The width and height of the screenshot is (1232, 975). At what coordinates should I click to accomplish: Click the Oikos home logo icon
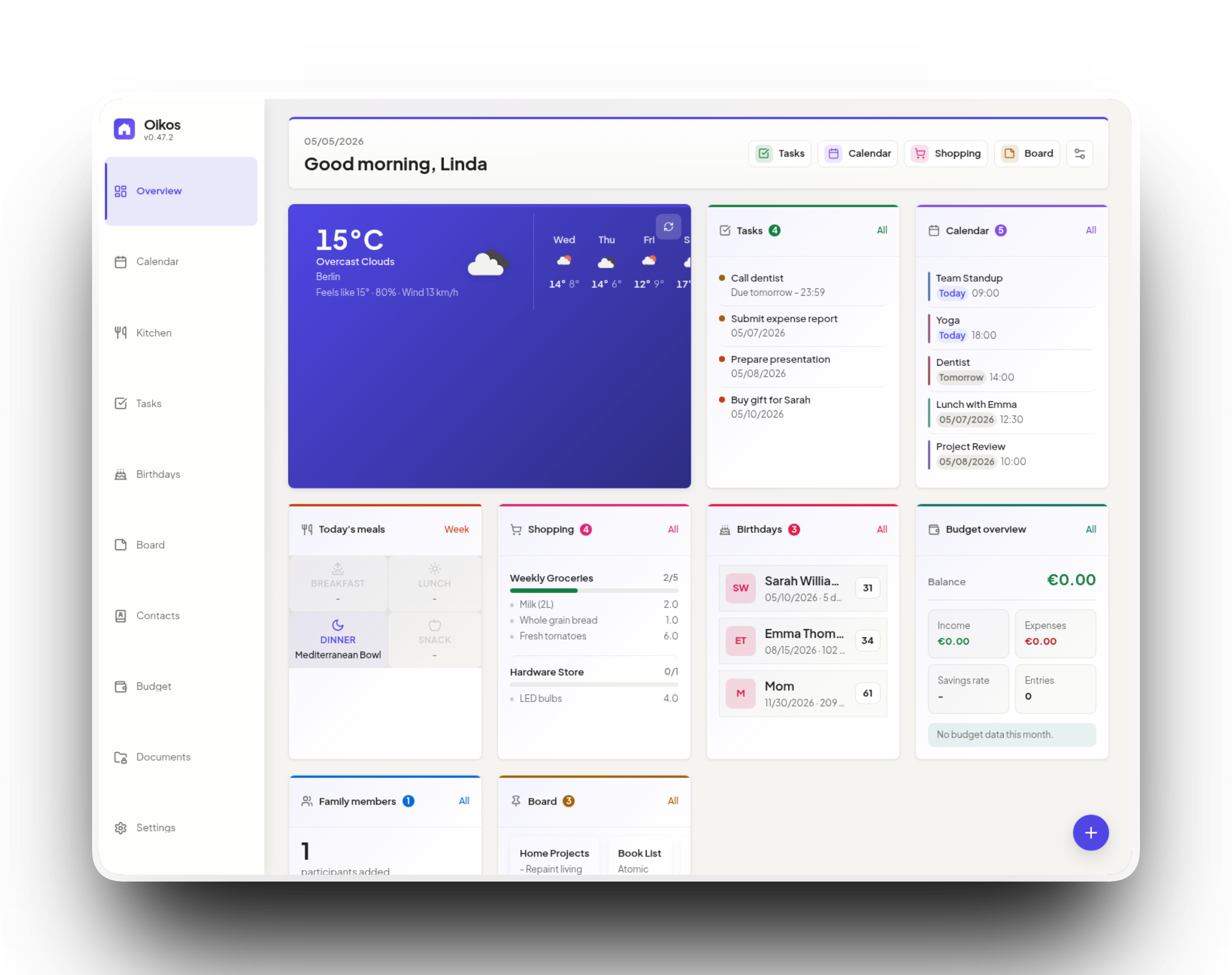124,129
